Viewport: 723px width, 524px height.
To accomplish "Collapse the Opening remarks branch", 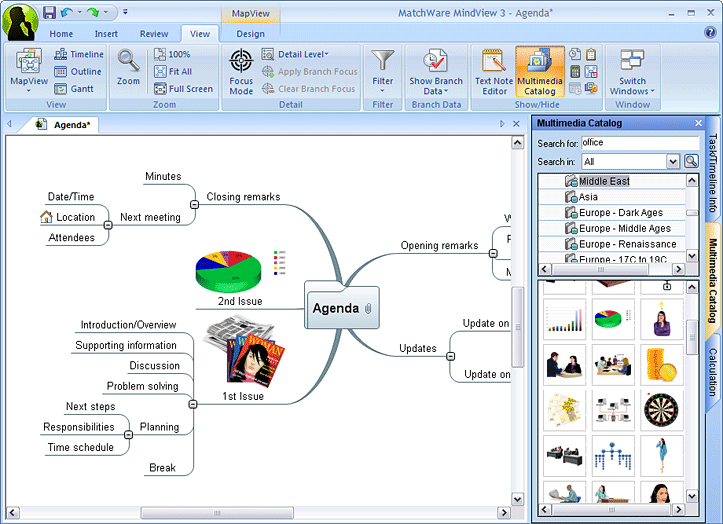I will tap(493, 253).
